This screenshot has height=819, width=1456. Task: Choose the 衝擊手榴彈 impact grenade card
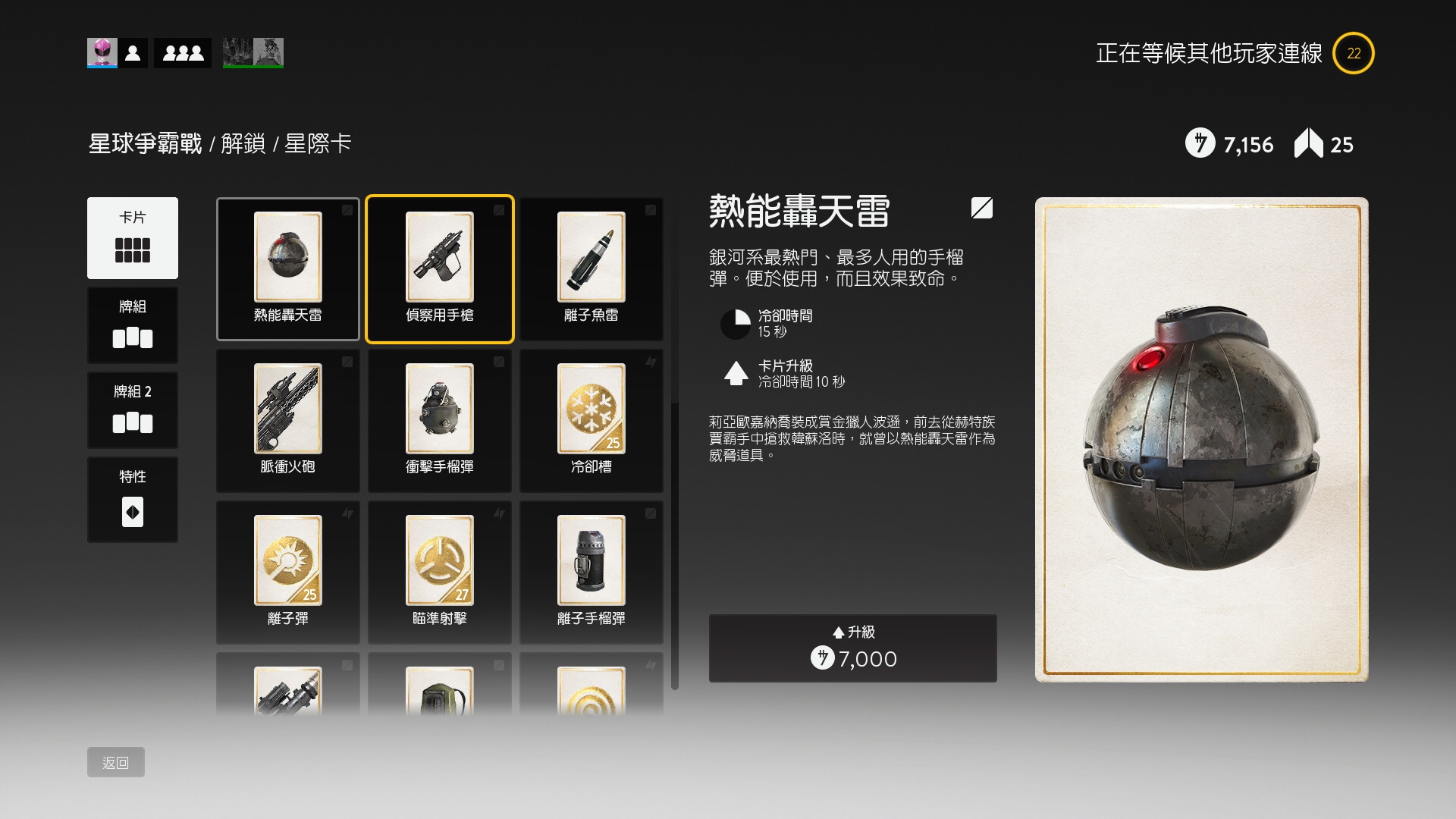click(x=440, y=421)
